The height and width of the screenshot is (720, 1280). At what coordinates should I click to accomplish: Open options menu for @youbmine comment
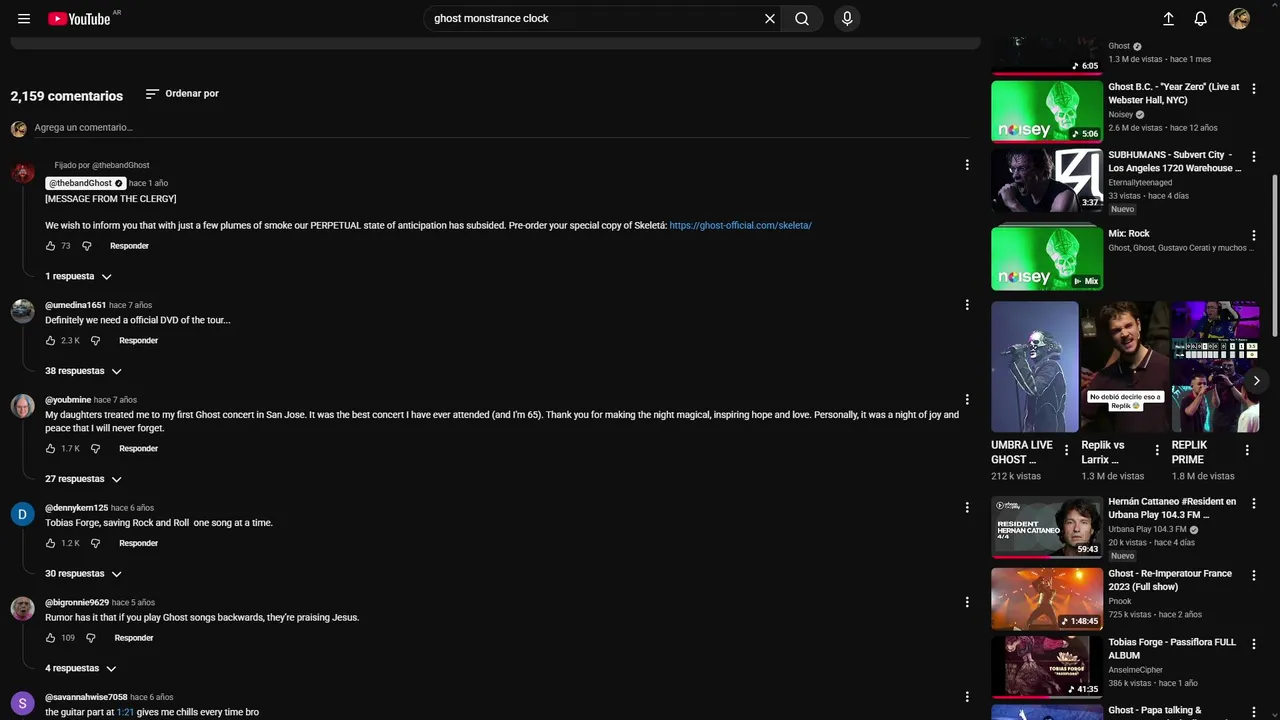tap(966, 400)
